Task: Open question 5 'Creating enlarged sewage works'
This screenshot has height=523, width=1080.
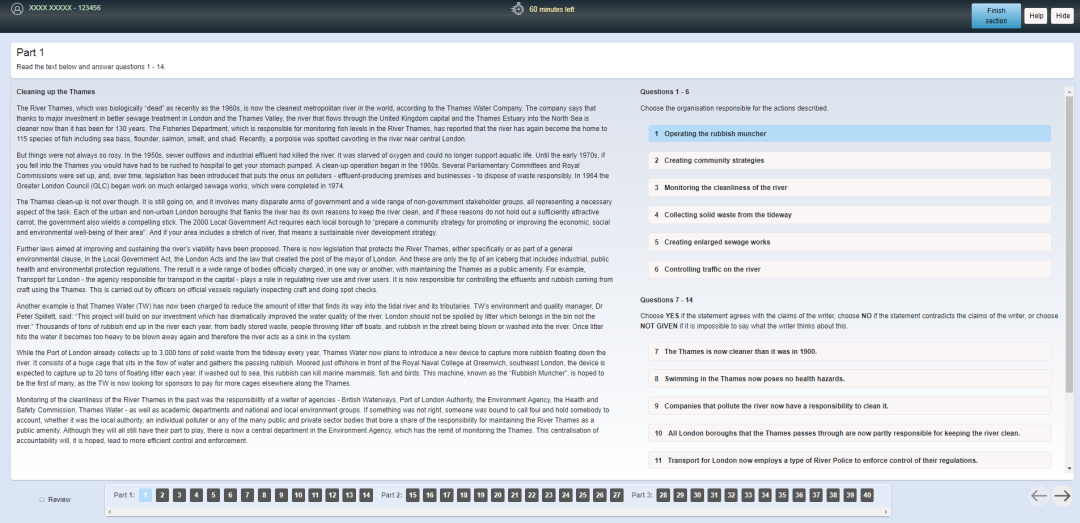Action: 848,242
